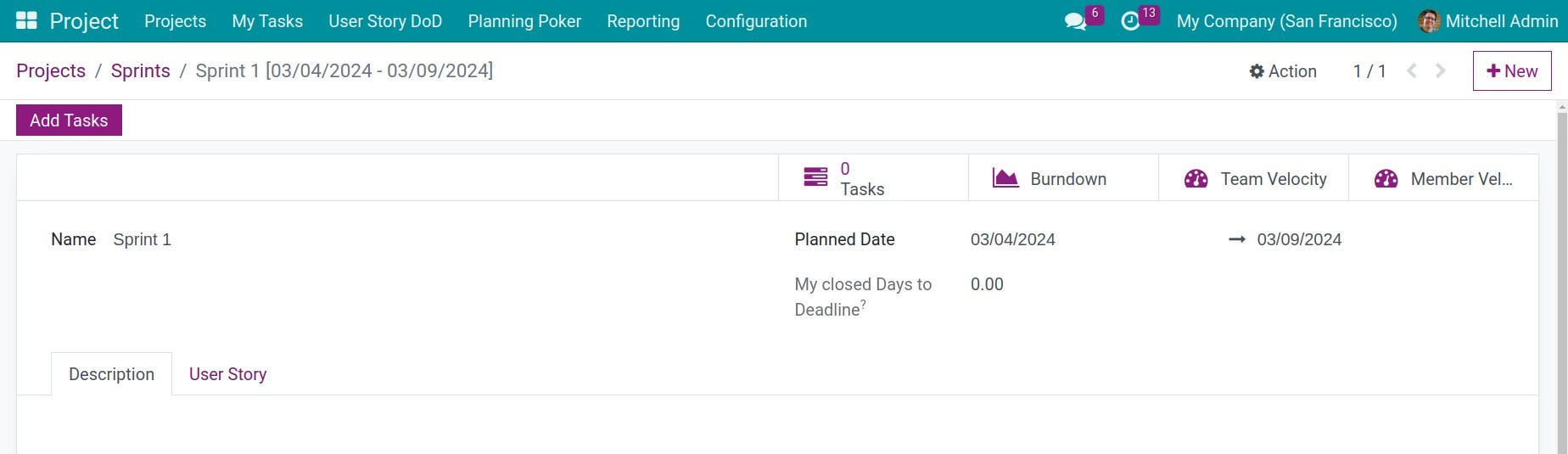Screen dimensions: 1568x454
Task: Click the Action gear icon
Action: tap(1257, 71)
